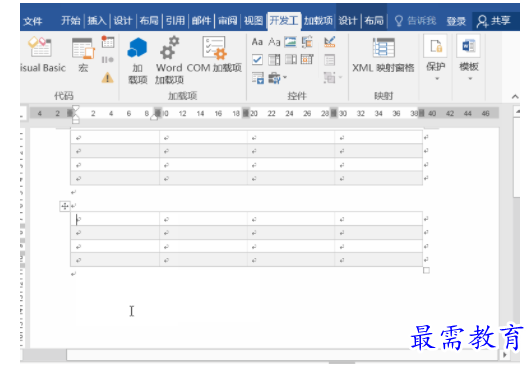Click the 登录 sign-in link
Image resolution: width=532 pixels, height=369 pixels.
click(x=456, y=21)
